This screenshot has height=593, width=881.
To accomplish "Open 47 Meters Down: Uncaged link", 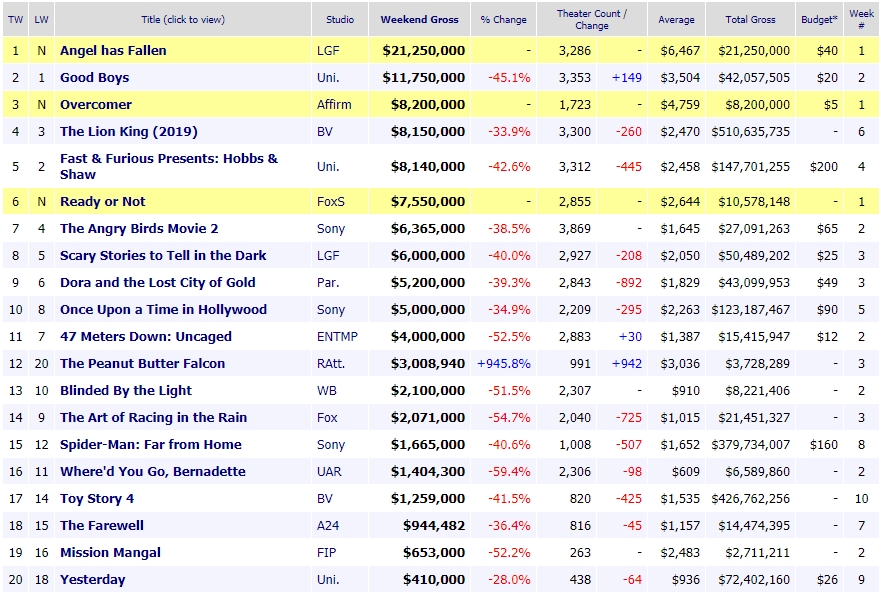I will point(146,336).
